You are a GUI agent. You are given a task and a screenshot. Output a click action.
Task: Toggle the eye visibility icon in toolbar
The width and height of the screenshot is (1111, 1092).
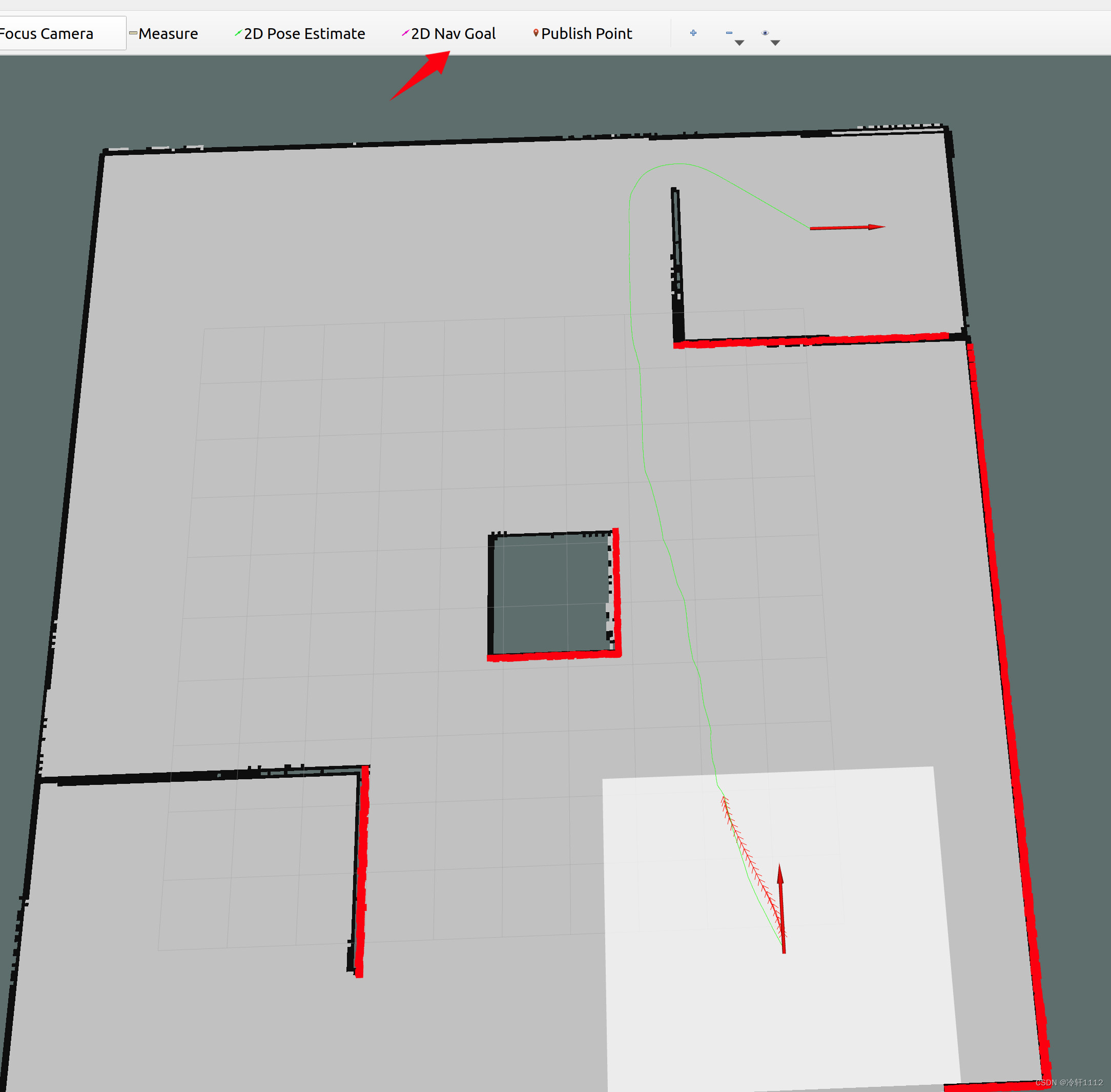pos(765,33)
